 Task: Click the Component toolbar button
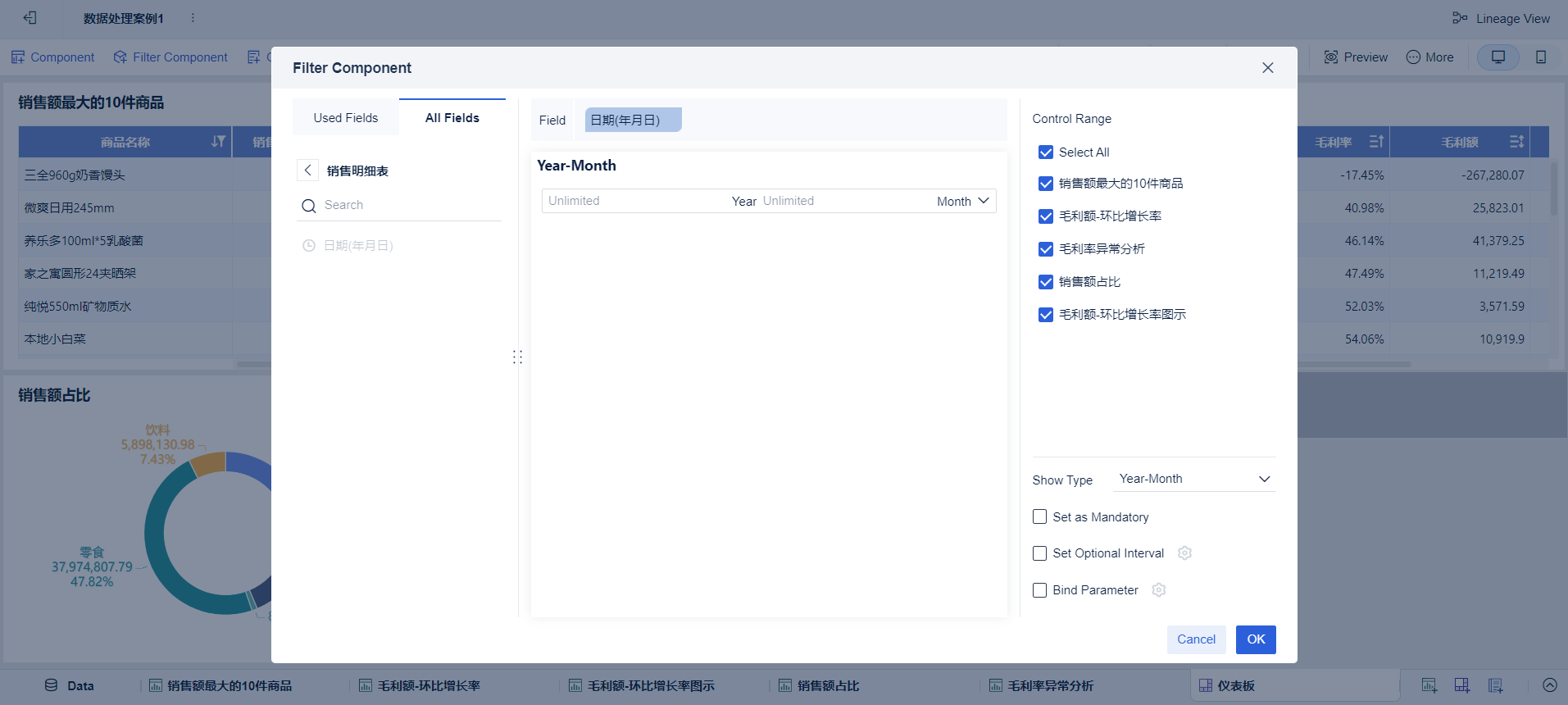point(52,57)
